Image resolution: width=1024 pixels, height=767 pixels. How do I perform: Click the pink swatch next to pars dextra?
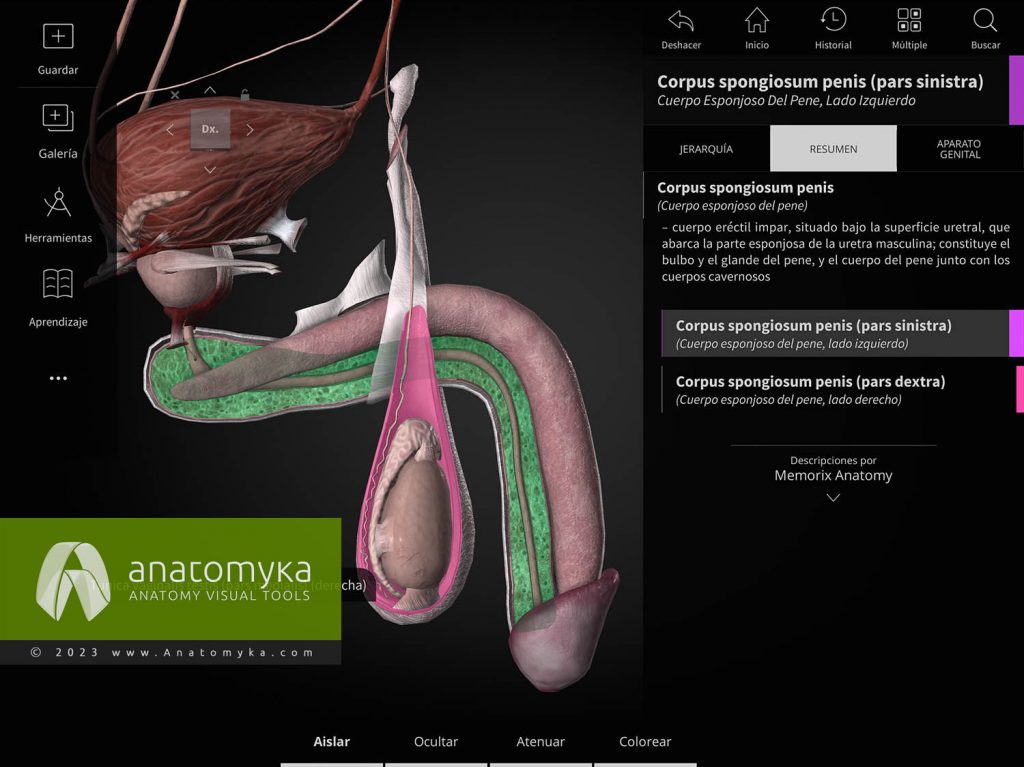click(1018, 389)
